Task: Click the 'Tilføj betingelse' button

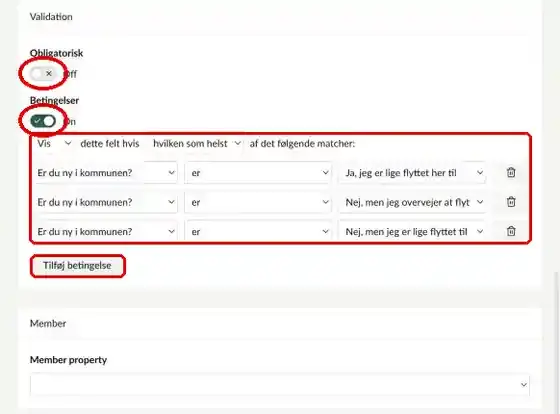Action: [x=78, y=266]
